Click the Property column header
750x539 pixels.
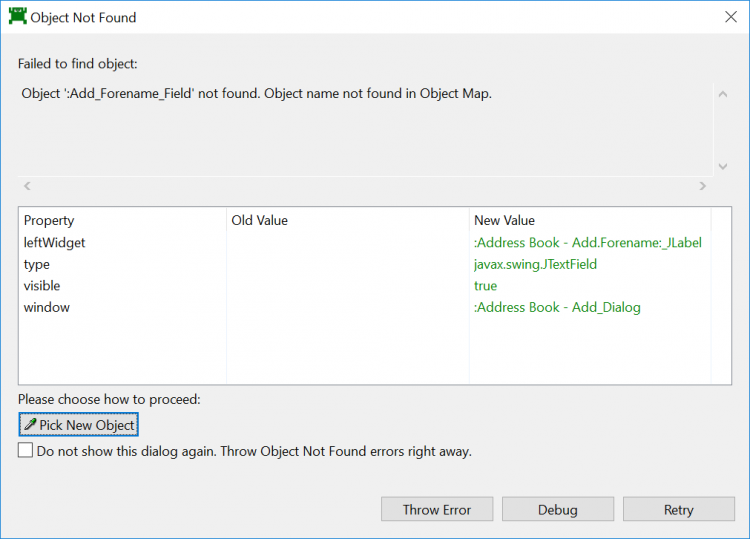49,220
